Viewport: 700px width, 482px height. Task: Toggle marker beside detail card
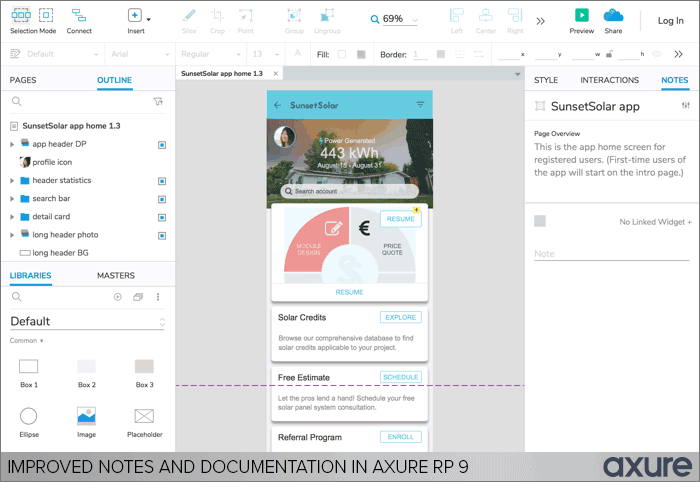pos(162,217)
